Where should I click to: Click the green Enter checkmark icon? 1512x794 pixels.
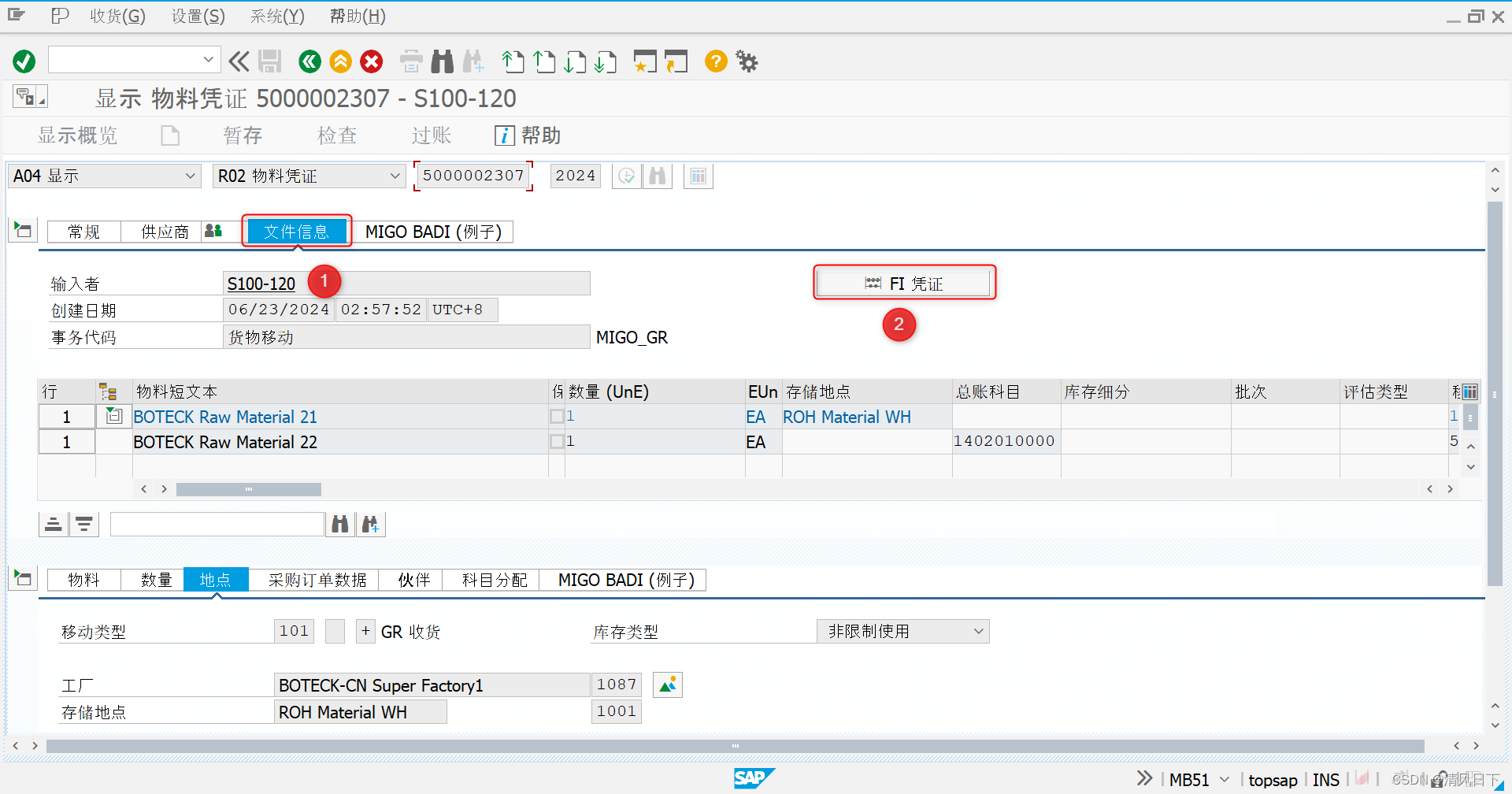point(24,61)
